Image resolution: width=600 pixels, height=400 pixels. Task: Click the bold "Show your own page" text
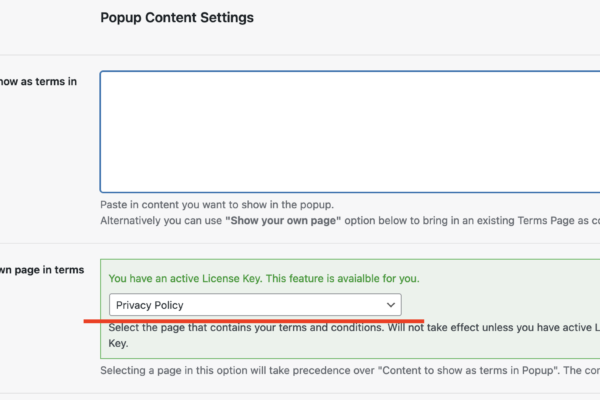tap(283, 220)
